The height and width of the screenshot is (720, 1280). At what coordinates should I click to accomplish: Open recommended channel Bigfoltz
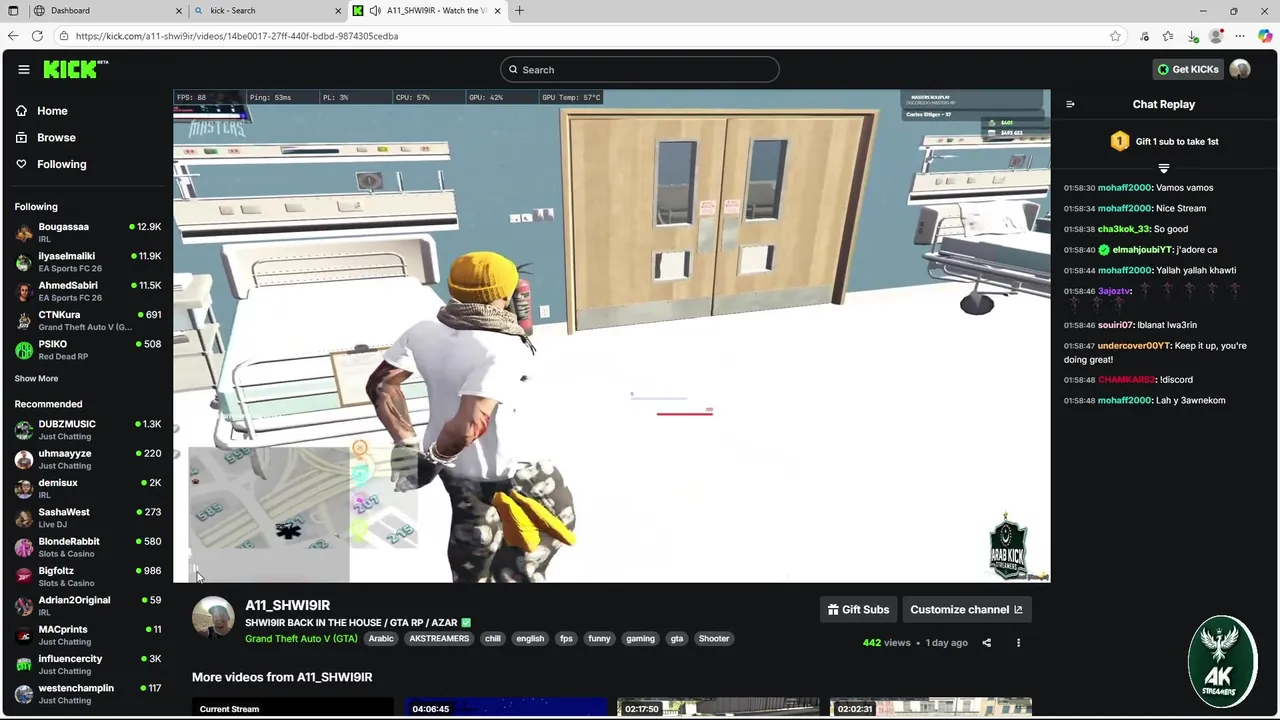(x=87, y=577)
